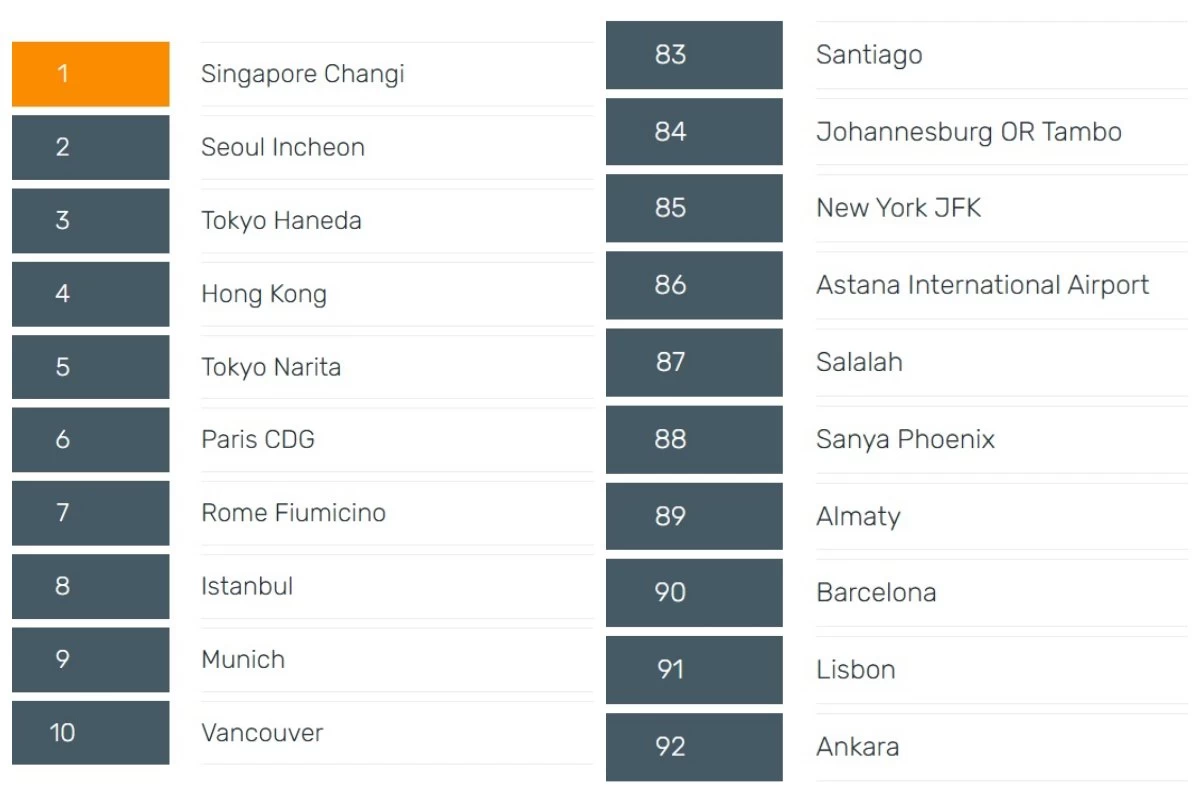The height and width of the screenshot is (800, 1200).
Task: Open Astana International Airport entry
Action: coord(982,285)
